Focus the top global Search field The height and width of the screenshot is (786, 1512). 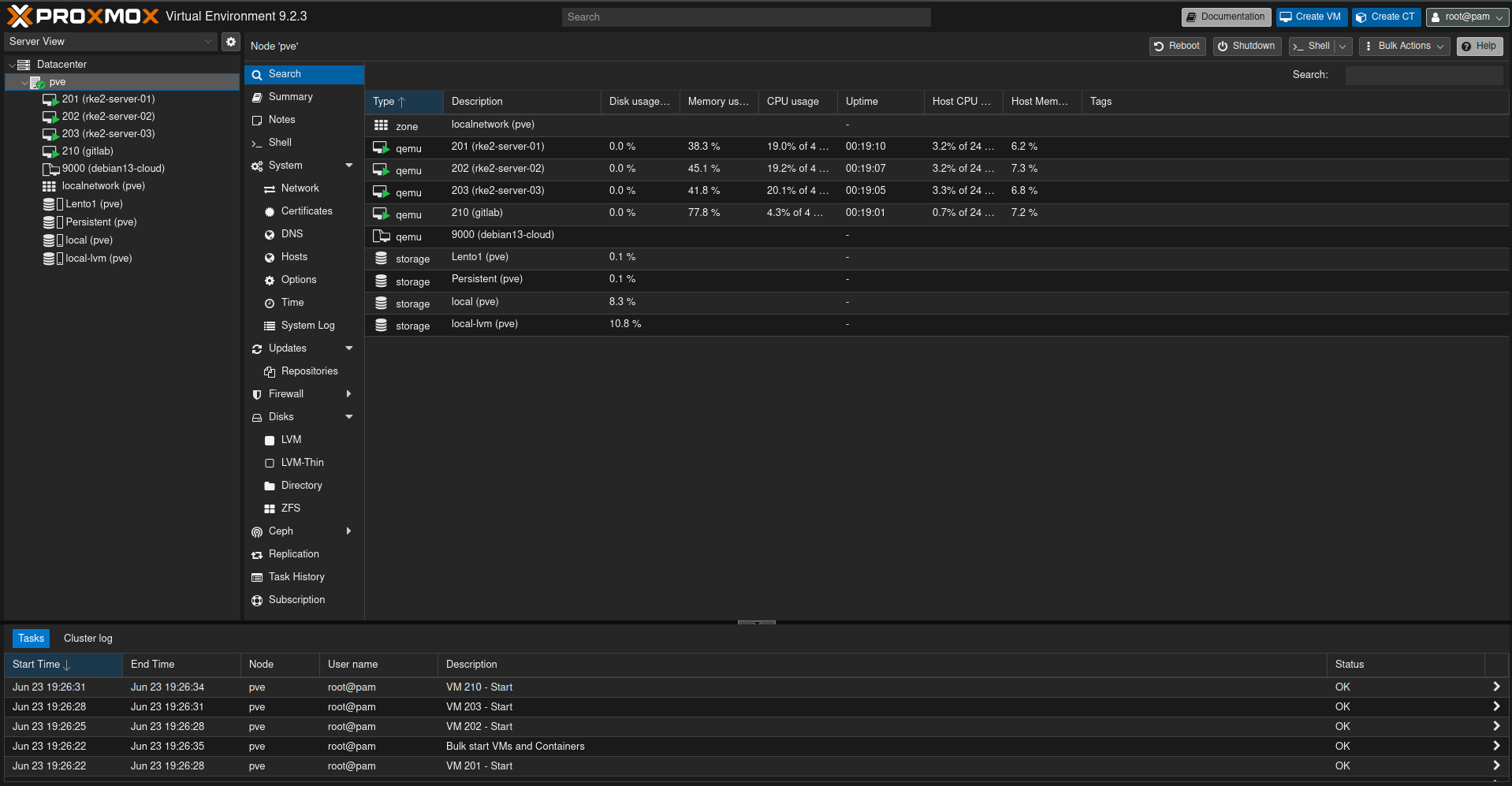[746, 17]
